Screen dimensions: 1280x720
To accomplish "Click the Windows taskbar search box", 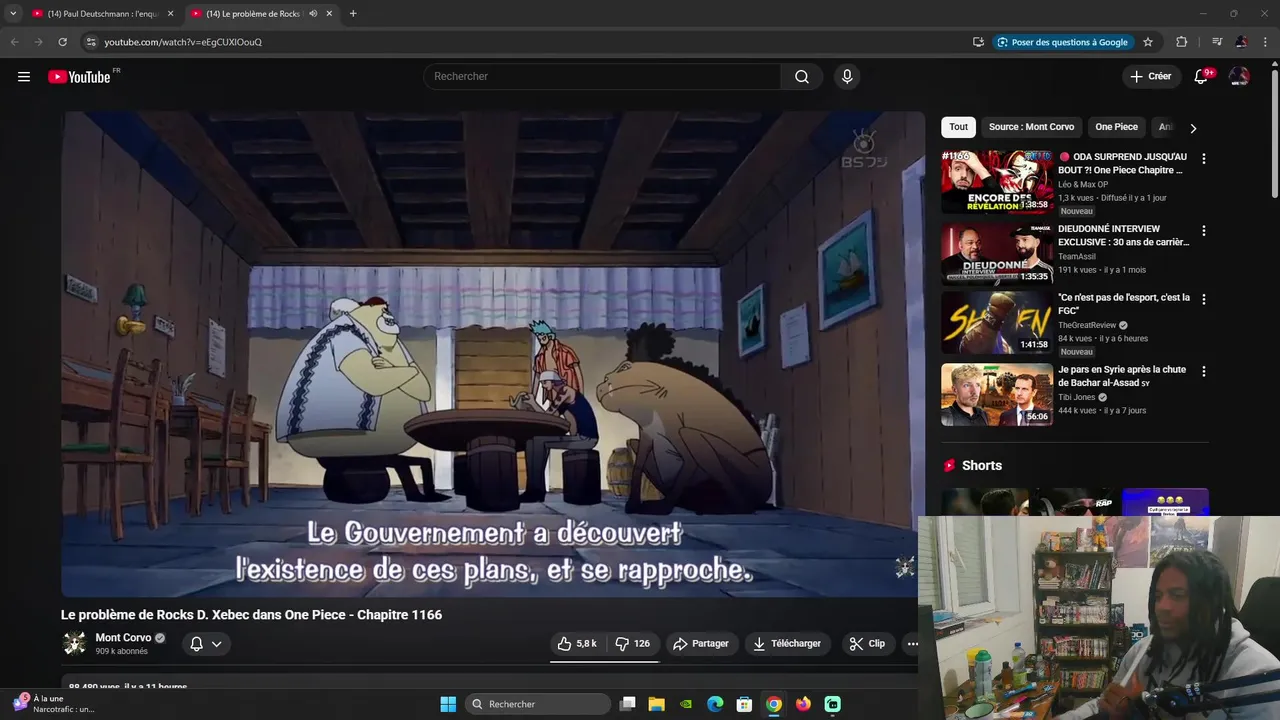I will coord(539,704).
